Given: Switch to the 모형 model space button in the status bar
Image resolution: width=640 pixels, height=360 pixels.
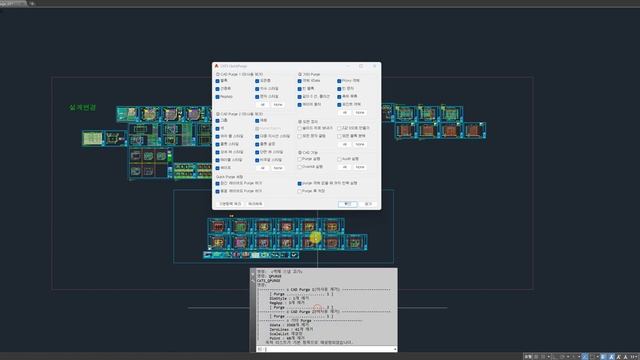Looking at the screenshot, I should pos(528,357).
